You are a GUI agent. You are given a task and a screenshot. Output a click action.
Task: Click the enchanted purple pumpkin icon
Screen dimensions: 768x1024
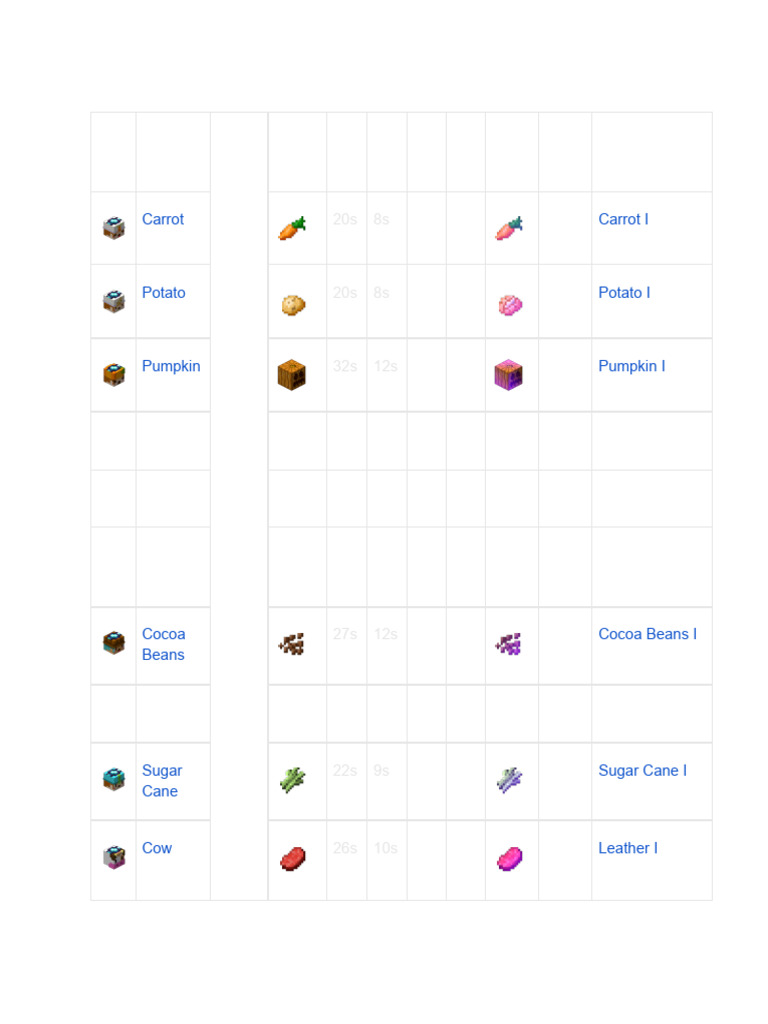[509, 375]
